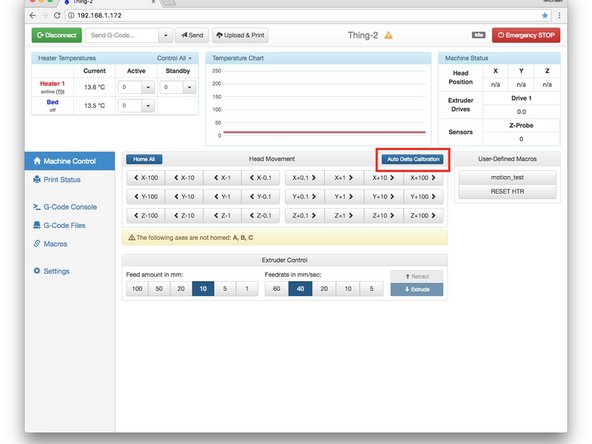
Task: Move head Y-10
Action: click(x=184, y=197)
